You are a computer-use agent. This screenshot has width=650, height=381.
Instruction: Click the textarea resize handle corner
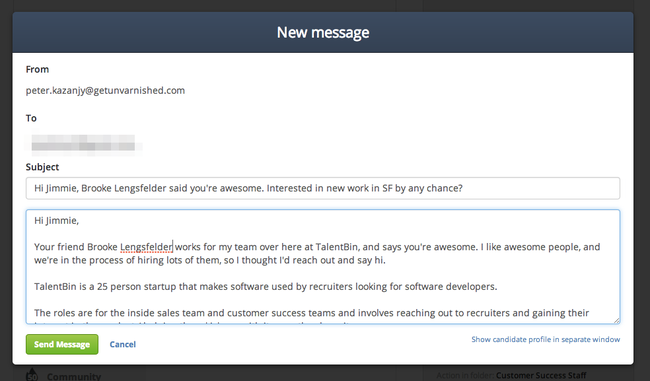click(x=616, y=320)
